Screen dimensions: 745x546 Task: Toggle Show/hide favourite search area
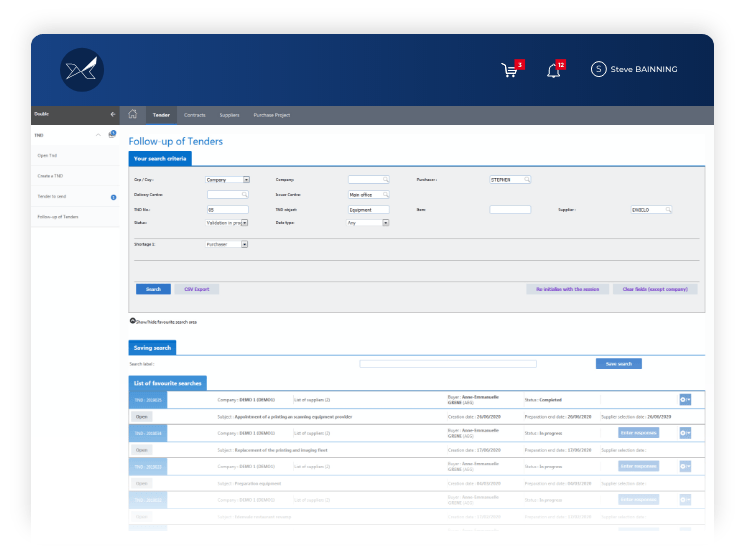click(133, 321)
